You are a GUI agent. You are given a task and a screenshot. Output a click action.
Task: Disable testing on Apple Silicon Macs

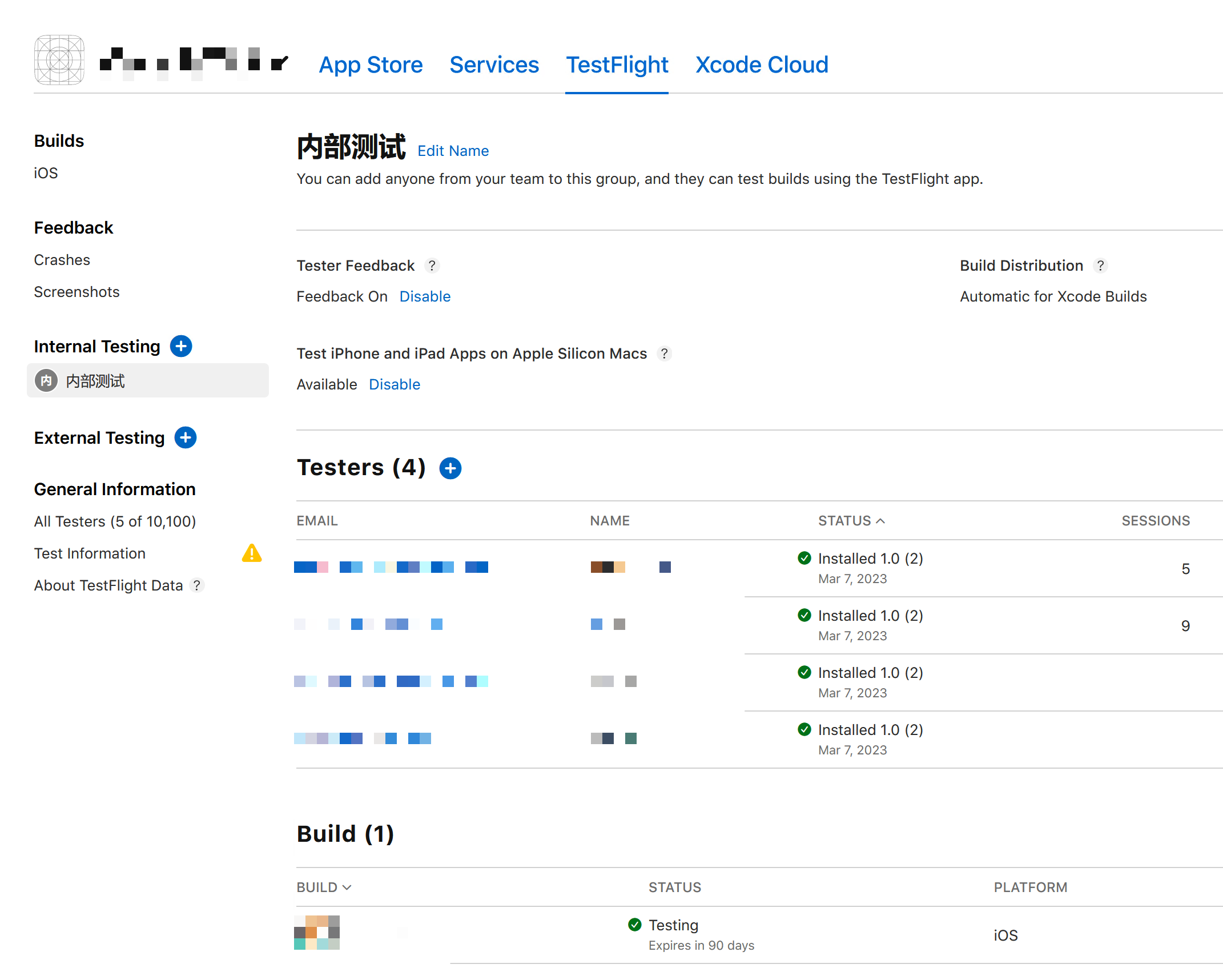[x=395, y=384]
